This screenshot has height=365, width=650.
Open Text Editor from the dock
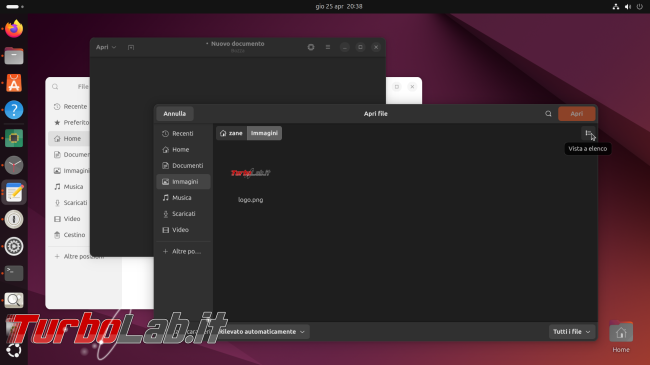(x=14, y=193)
